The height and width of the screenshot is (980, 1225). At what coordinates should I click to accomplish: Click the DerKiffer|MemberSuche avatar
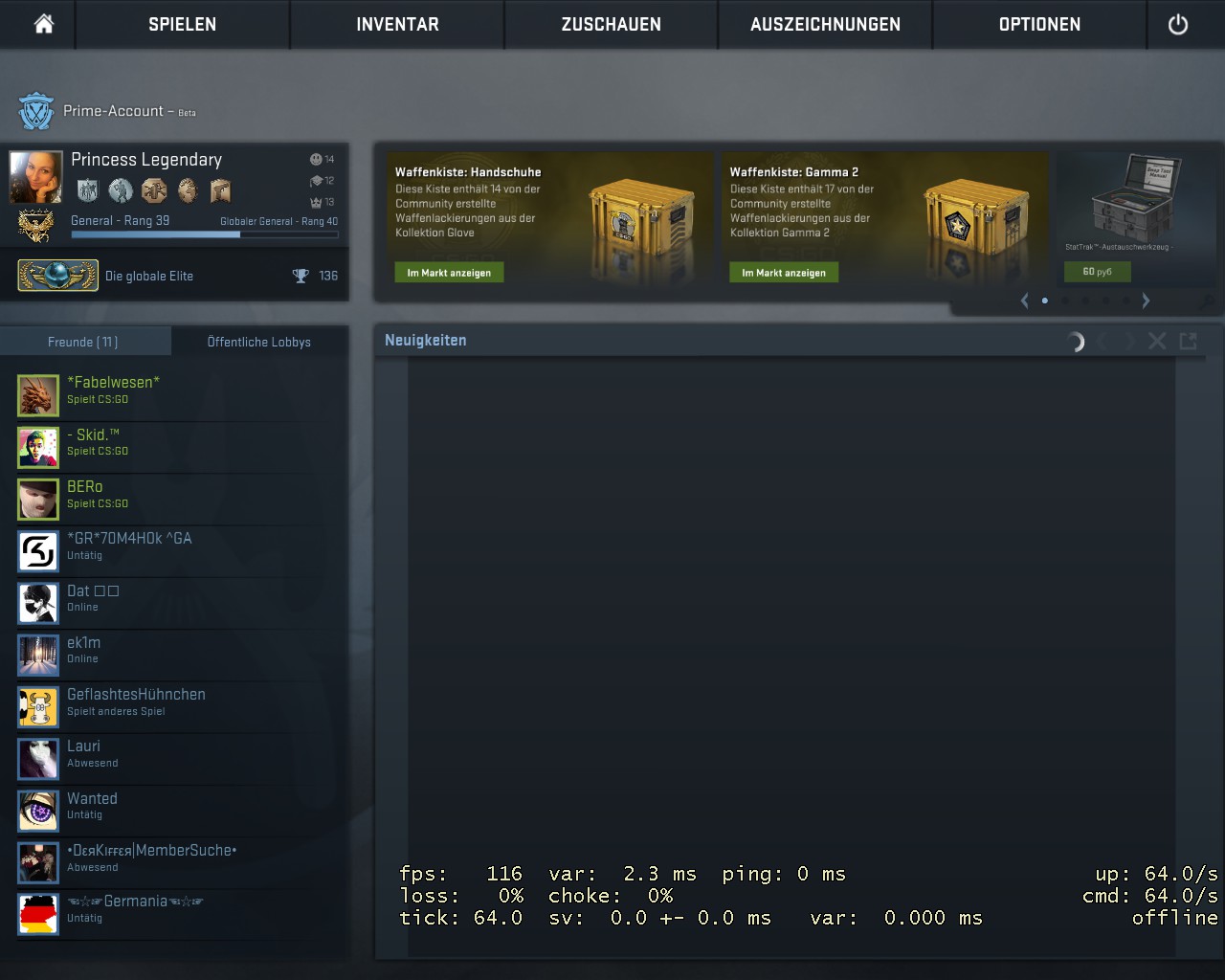(38, 862)
